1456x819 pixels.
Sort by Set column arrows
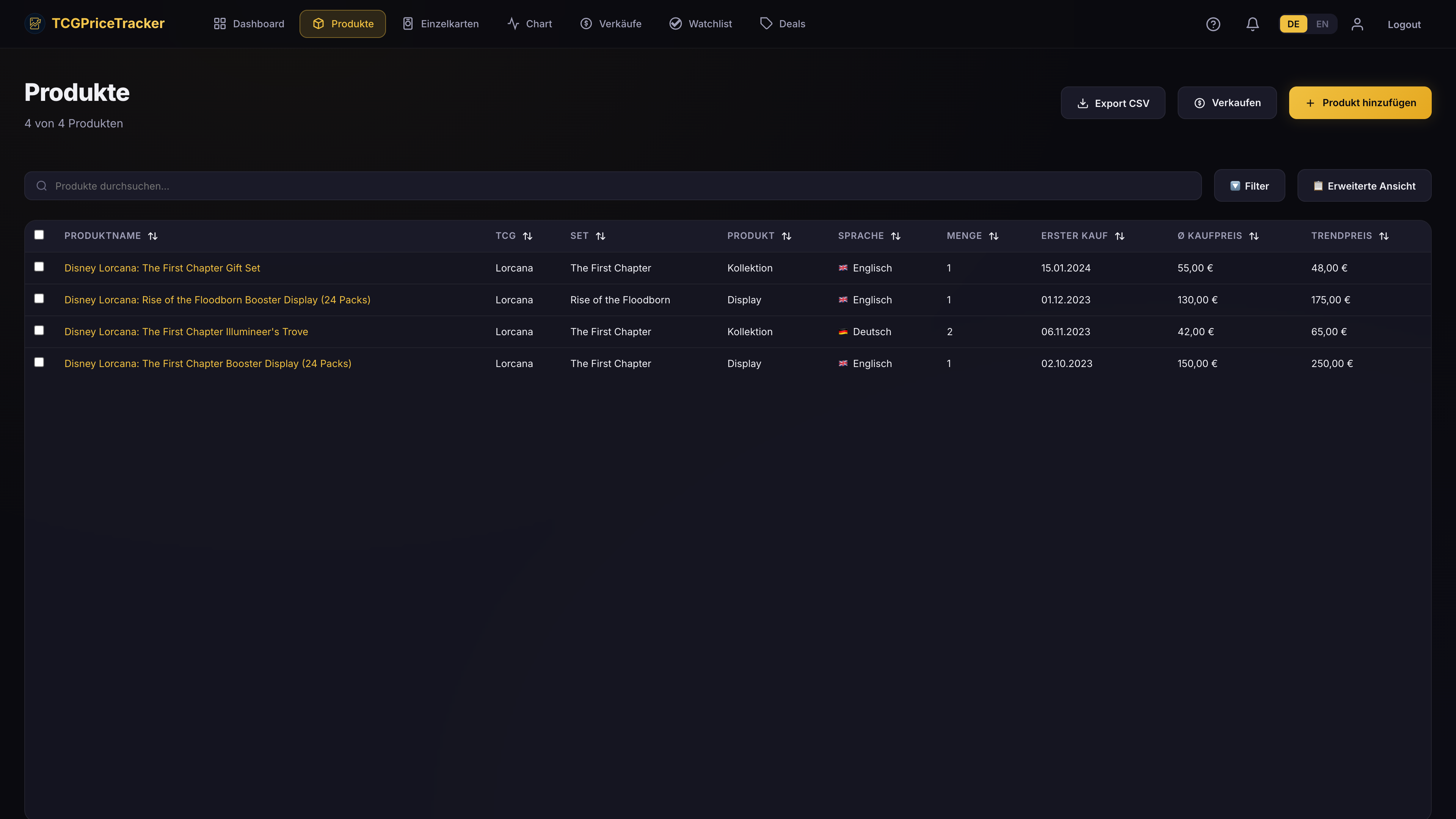coord(600,236)
